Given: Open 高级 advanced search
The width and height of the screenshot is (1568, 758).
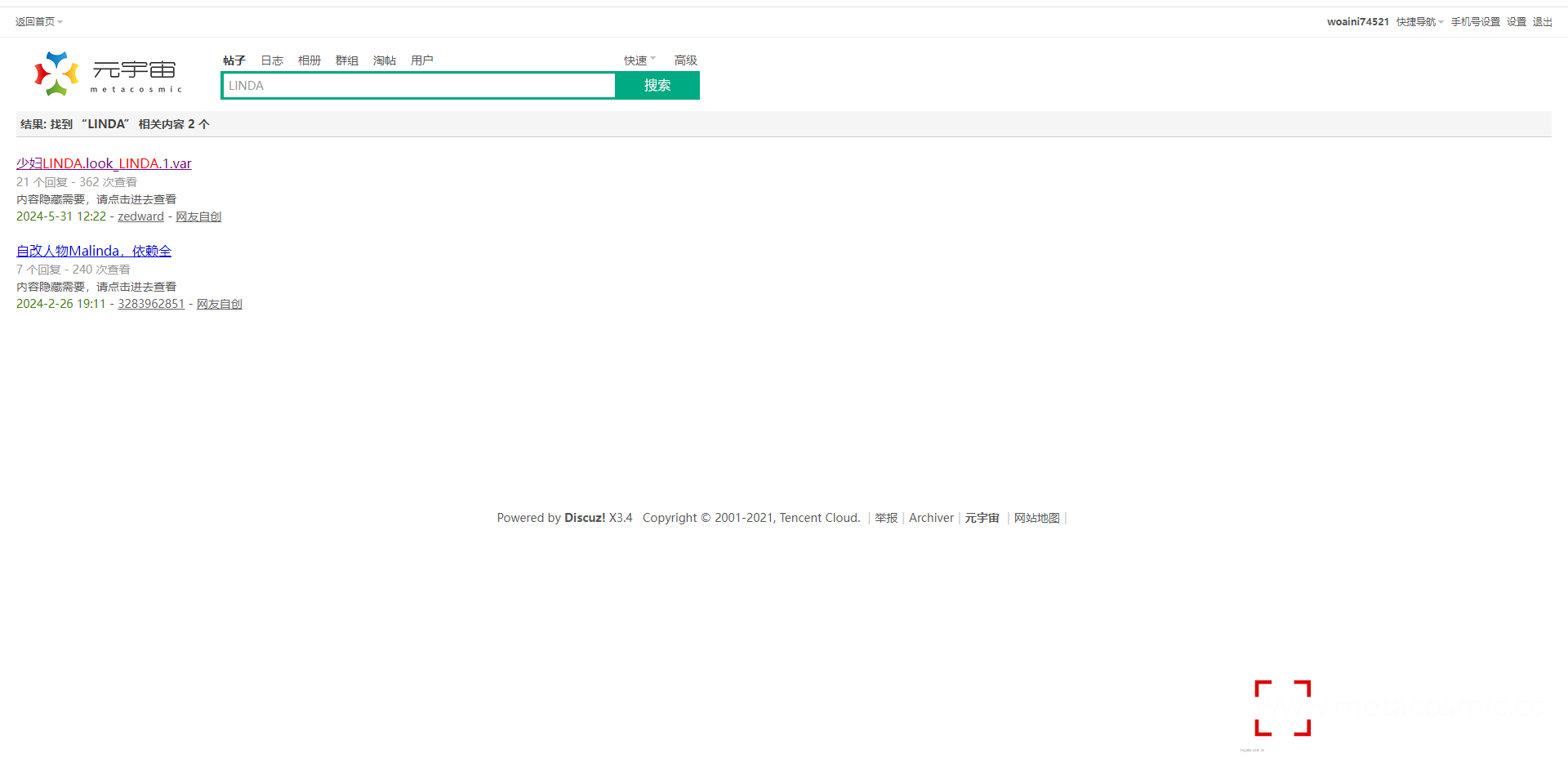Looking at the screenshot, I should (686, 60).
